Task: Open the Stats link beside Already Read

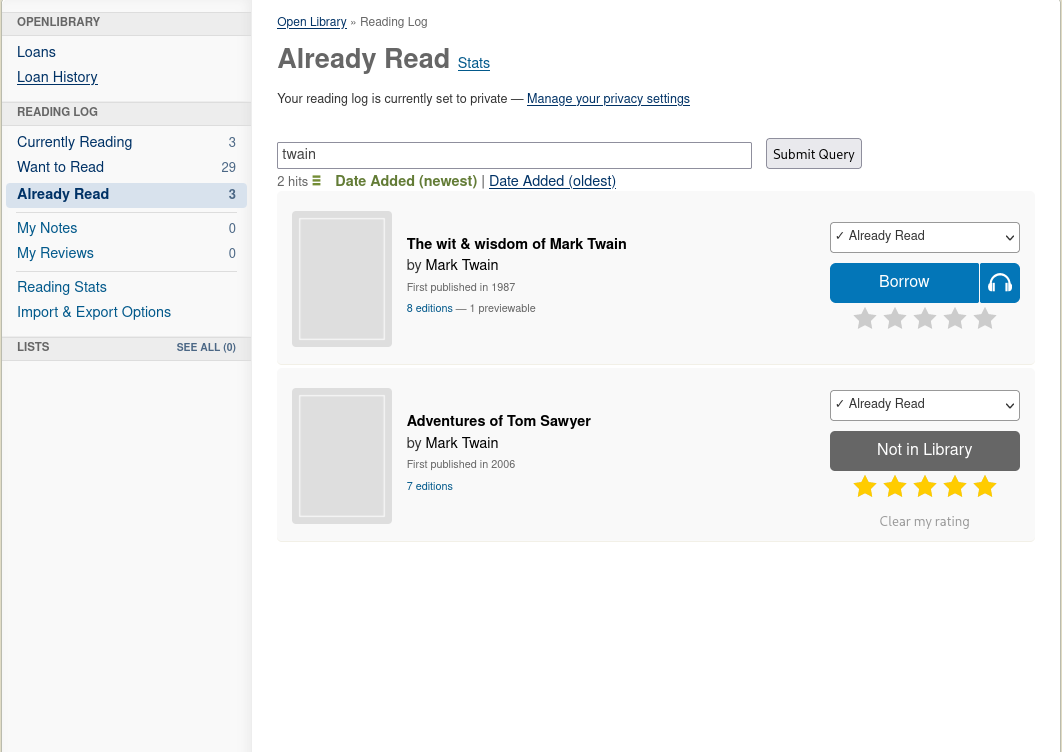Action: [473, 63]
